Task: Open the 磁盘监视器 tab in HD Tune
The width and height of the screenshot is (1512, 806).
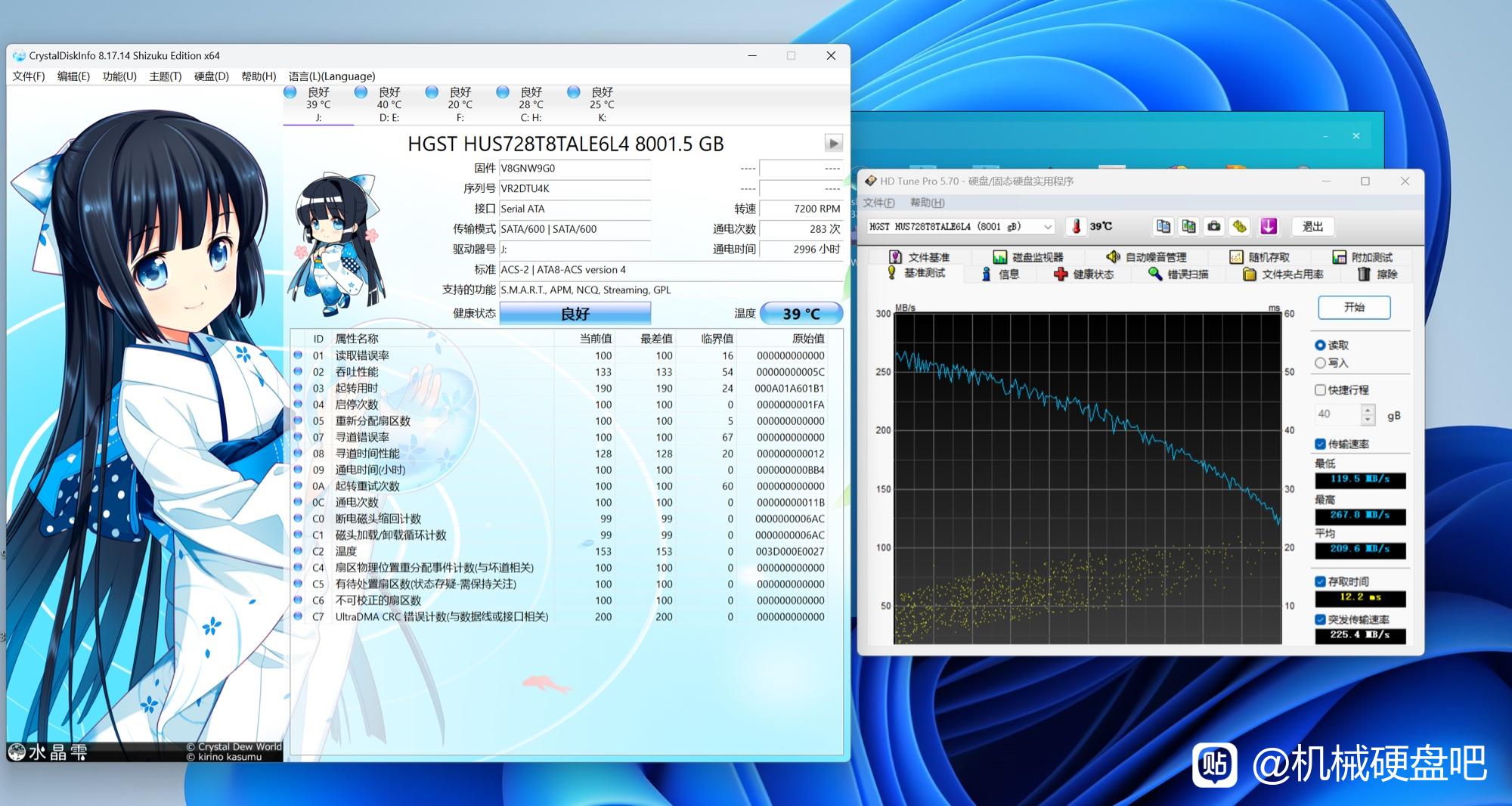Action: pos(1028,257)
